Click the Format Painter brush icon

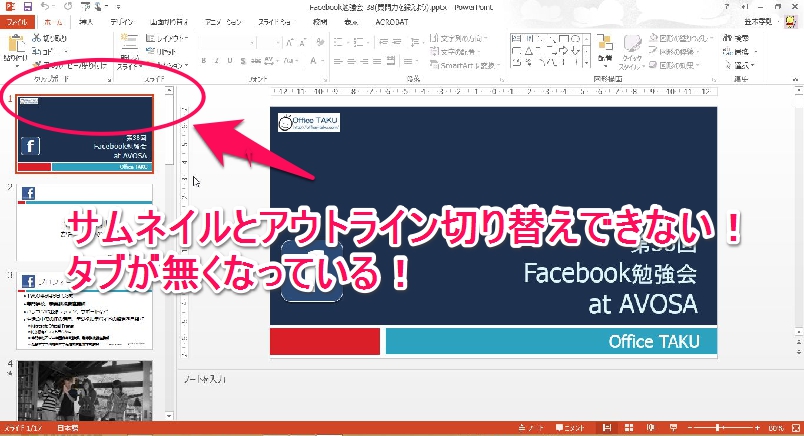coord(36,65)
